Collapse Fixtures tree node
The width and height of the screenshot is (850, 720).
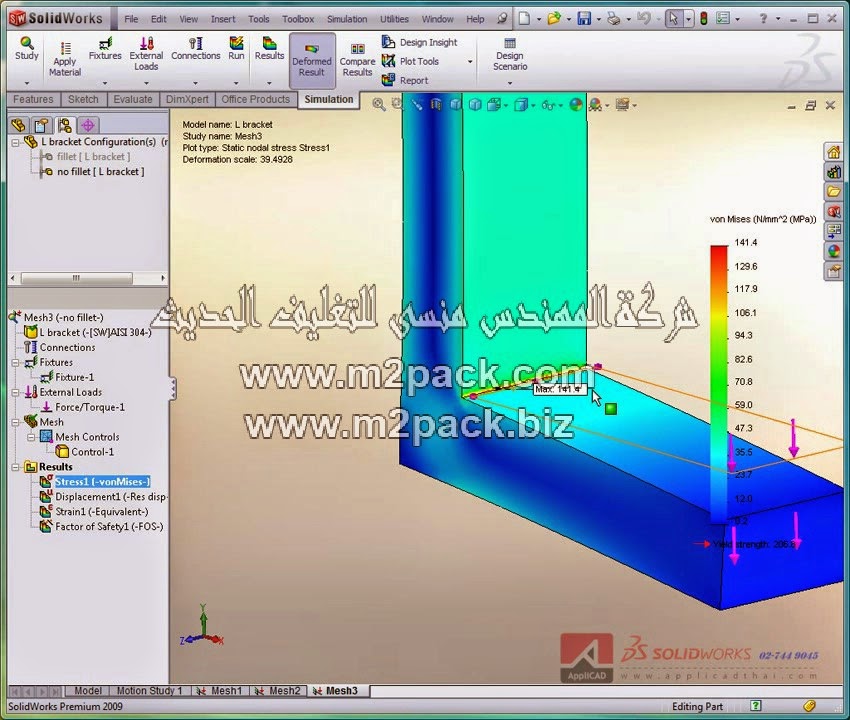(x=15, y=362)
